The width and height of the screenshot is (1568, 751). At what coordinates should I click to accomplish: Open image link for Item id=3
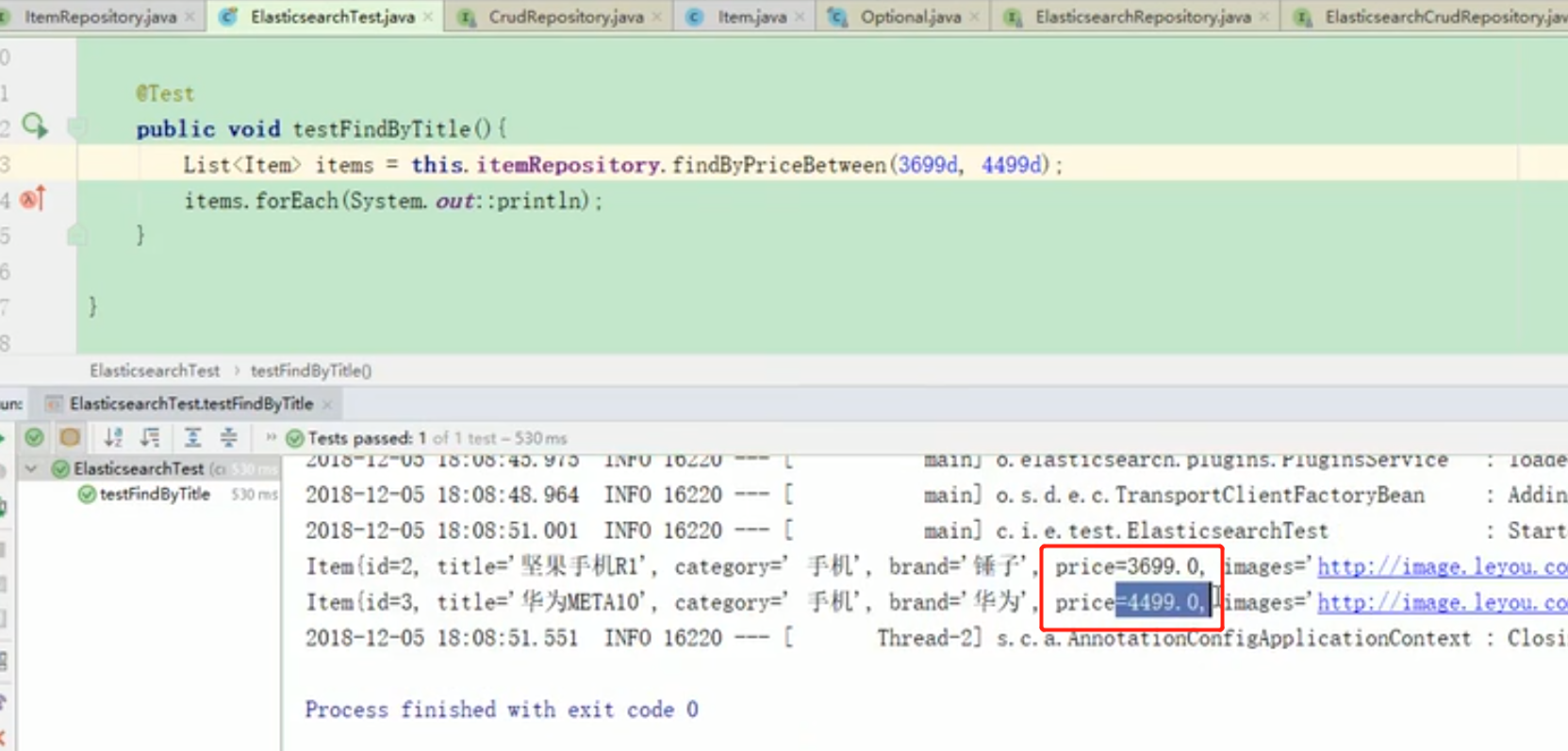pyautogui.click(x=1442, y=602)
